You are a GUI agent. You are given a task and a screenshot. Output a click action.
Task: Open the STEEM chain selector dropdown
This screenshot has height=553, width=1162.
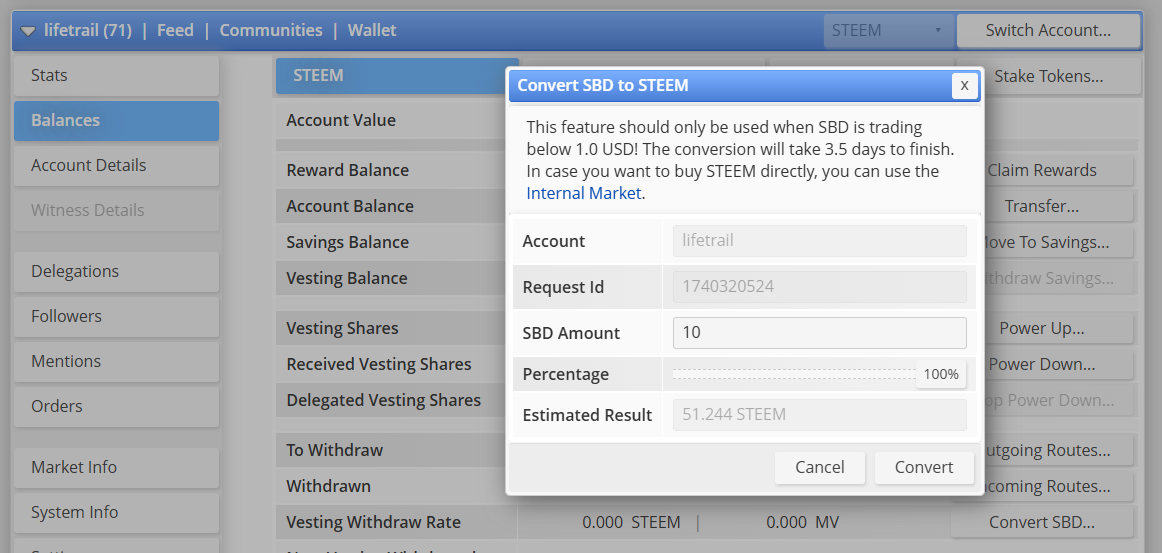[887, 31]
